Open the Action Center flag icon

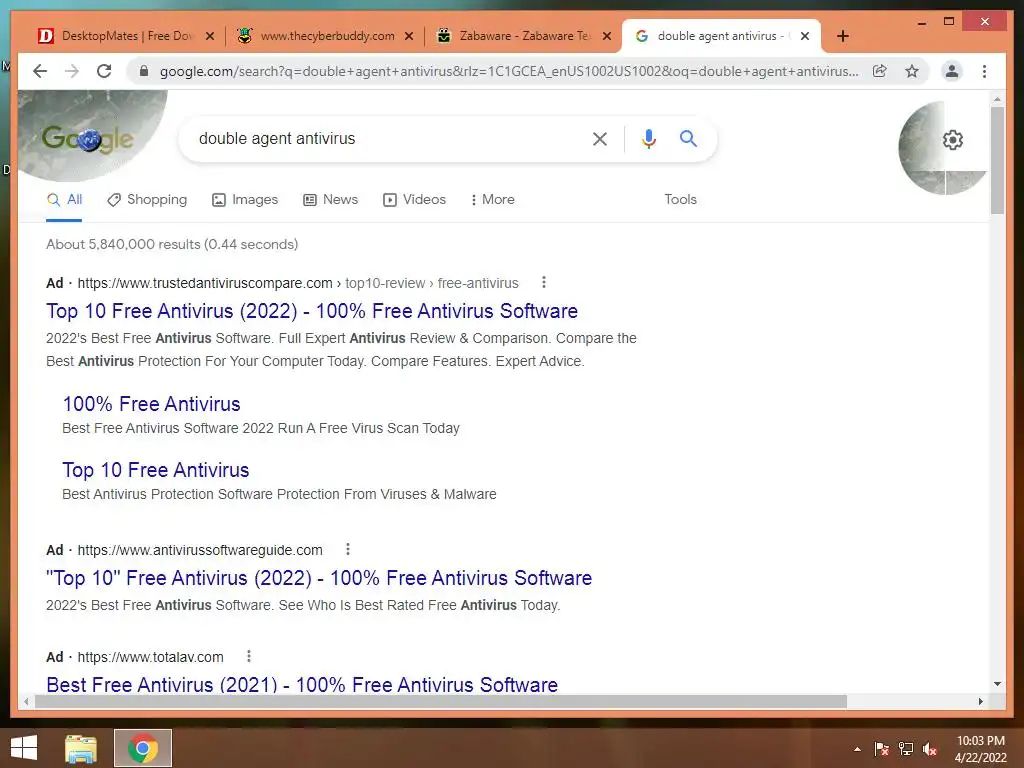coord(882,749)
